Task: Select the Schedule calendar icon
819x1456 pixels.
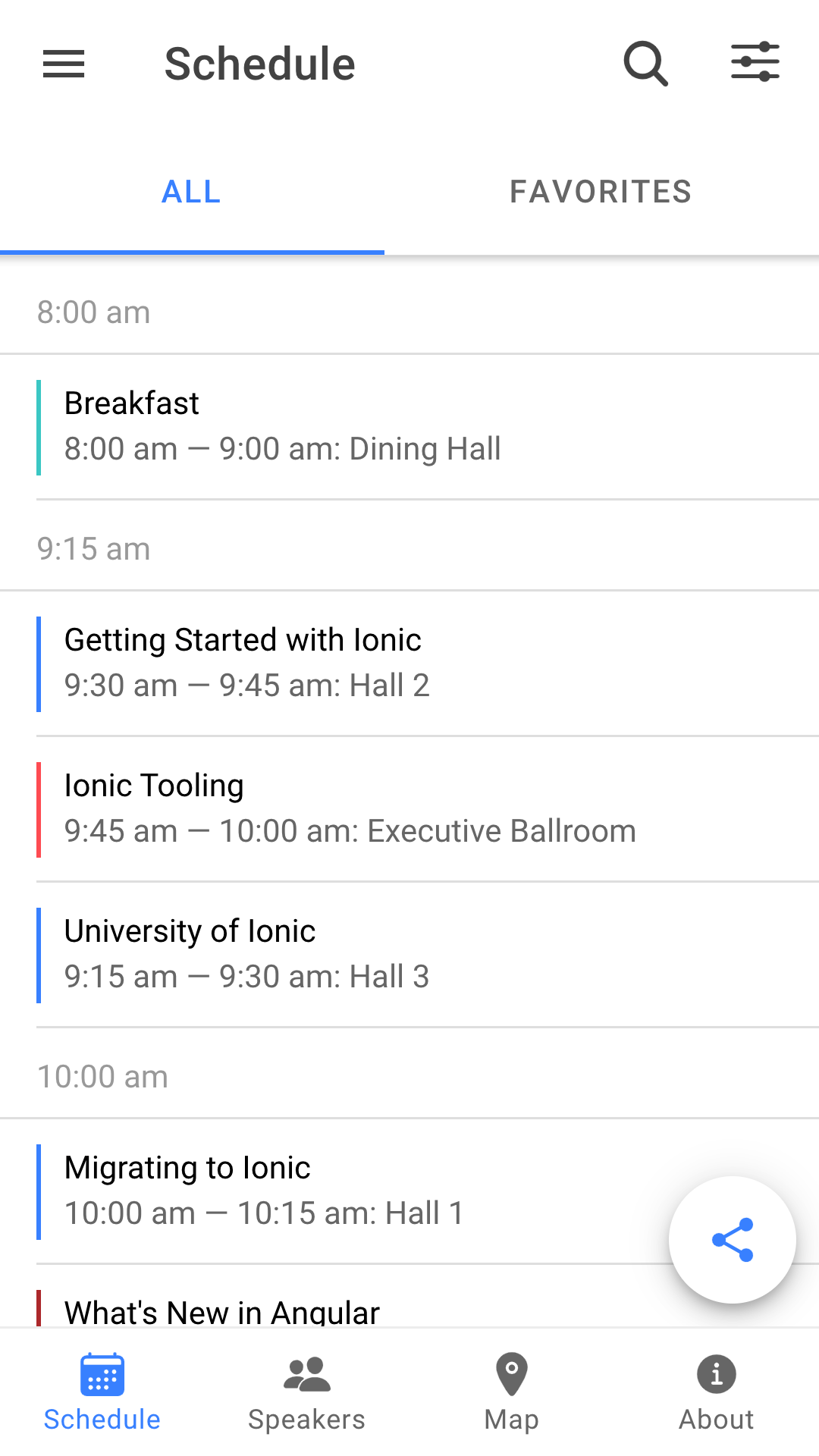Action: [102, 1374]
